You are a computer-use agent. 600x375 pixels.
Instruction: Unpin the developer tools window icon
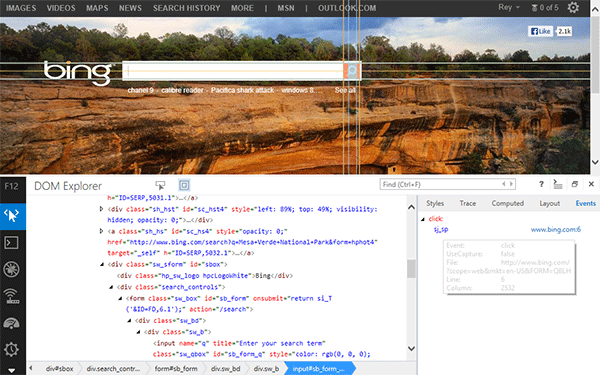pos(574,184)
